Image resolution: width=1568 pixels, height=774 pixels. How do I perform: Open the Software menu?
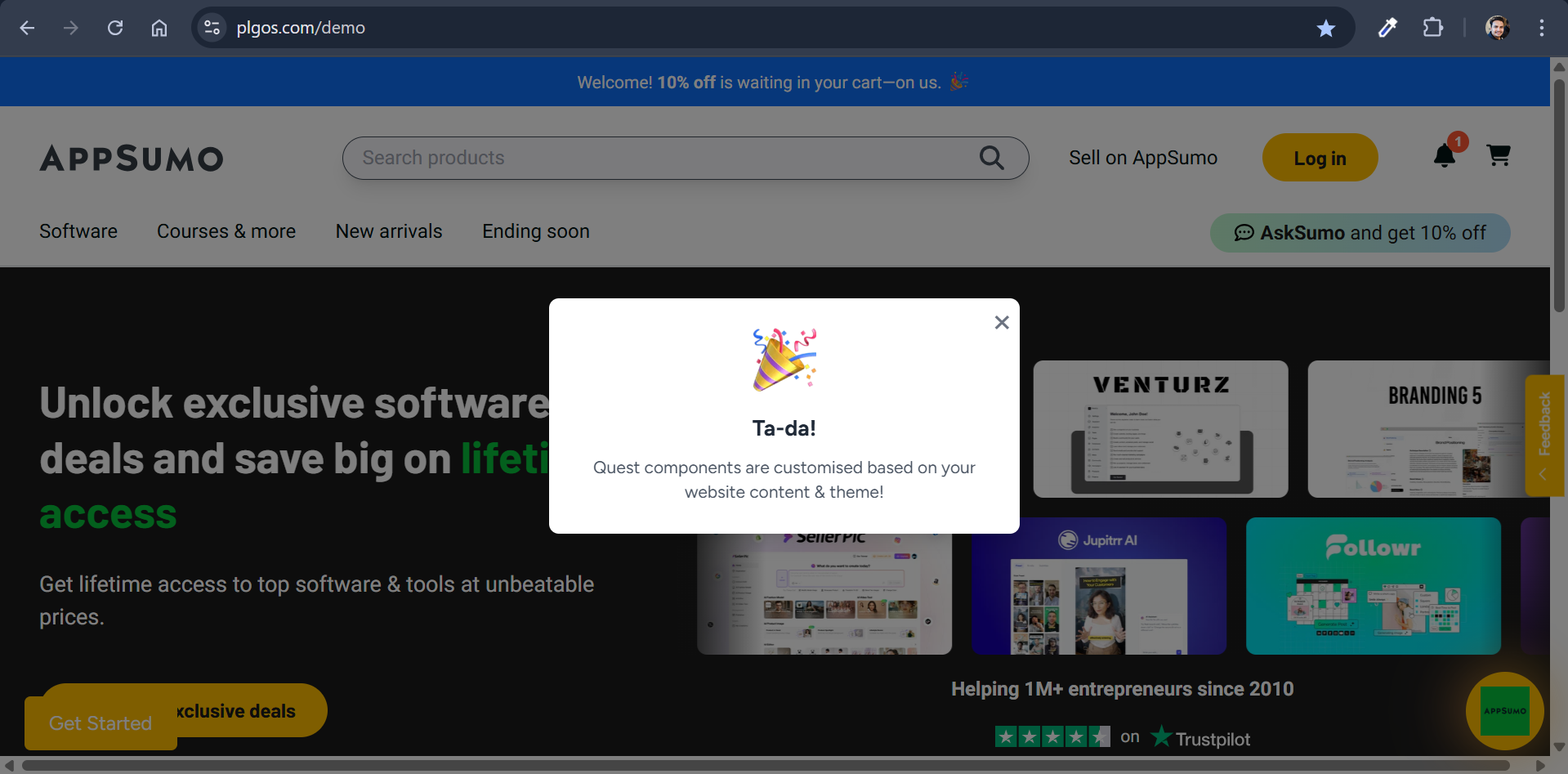78,231
